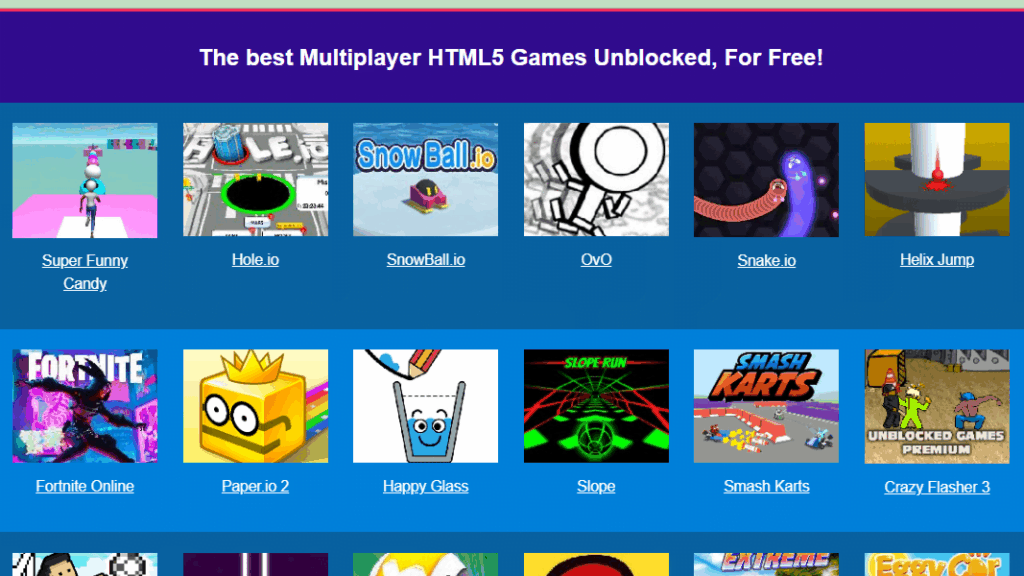Follow the Helix Jump link
This screenshot has width=1024, height=576.
pos(937,260)
